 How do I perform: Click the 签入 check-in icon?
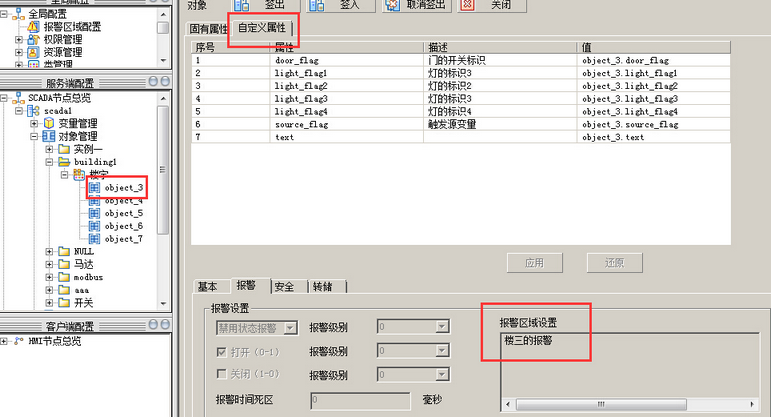(317, 5)
